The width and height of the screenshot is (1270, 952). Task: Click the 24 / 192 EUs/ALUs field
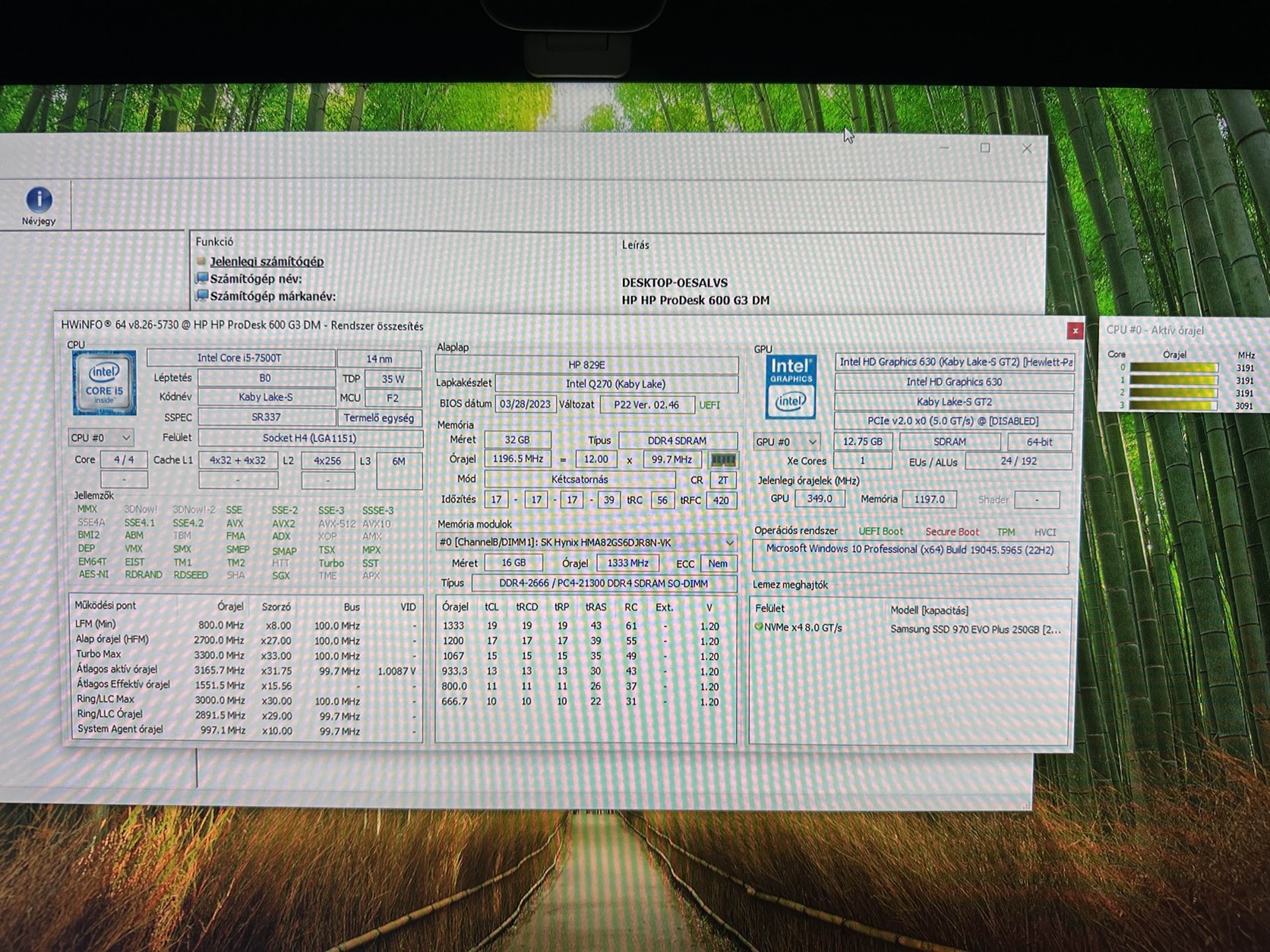click(x=1019, y=461)
